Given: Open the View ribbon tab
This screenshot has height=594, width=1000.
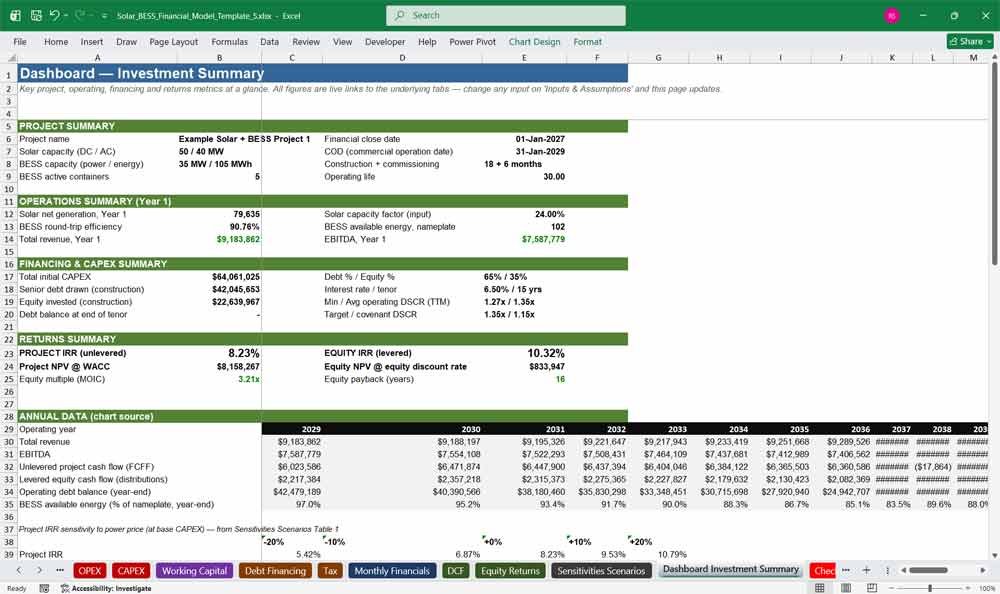Looking at the screenshot, I should [x=342, y=41].
